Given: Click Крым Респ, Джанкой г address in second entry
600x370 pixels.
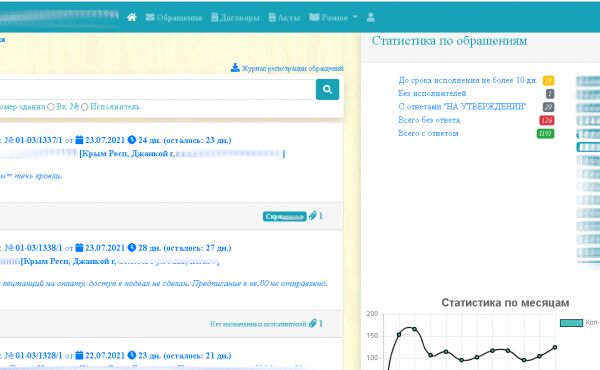Looking at the screenshot, I should [68, 262].
